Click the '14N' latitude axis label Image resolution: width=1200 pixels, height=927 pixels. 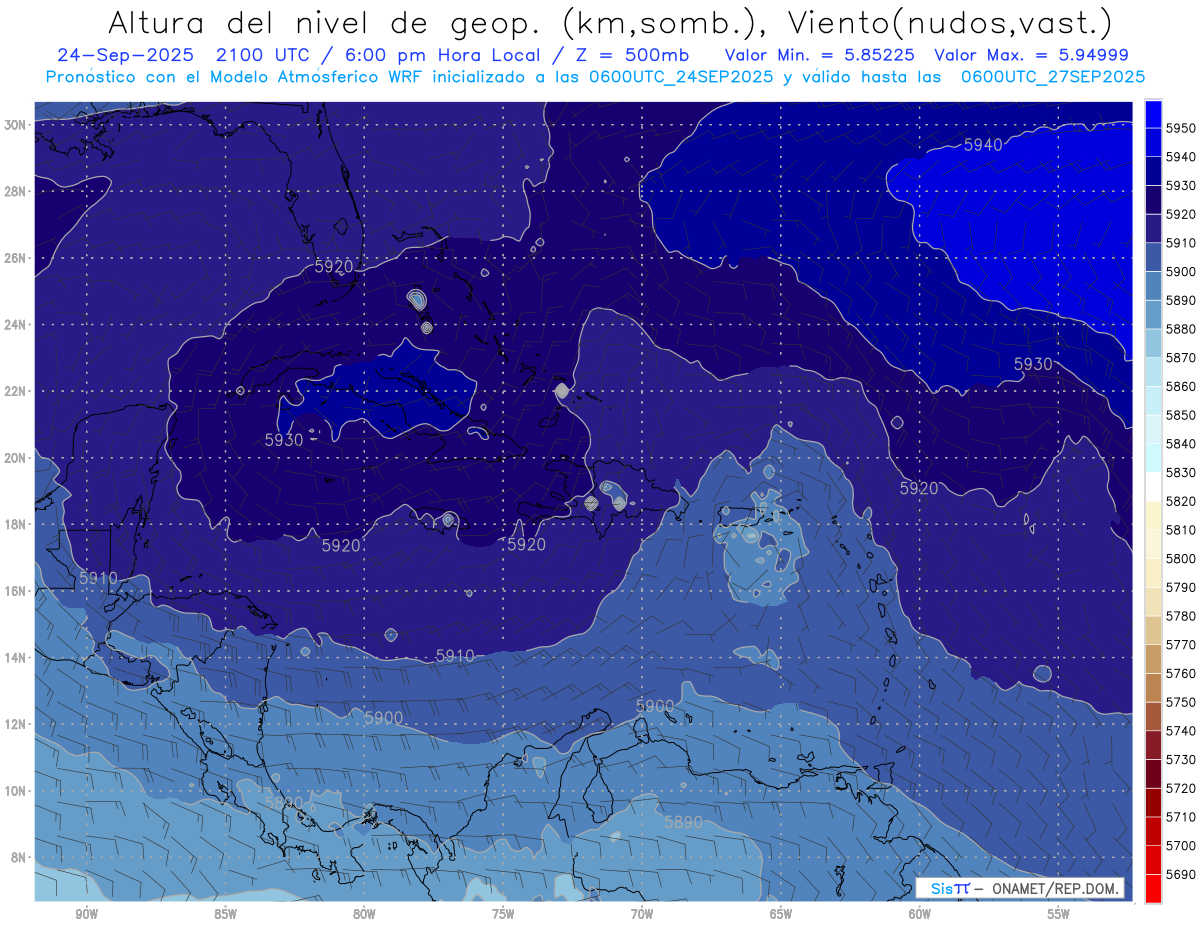point(17,658)
